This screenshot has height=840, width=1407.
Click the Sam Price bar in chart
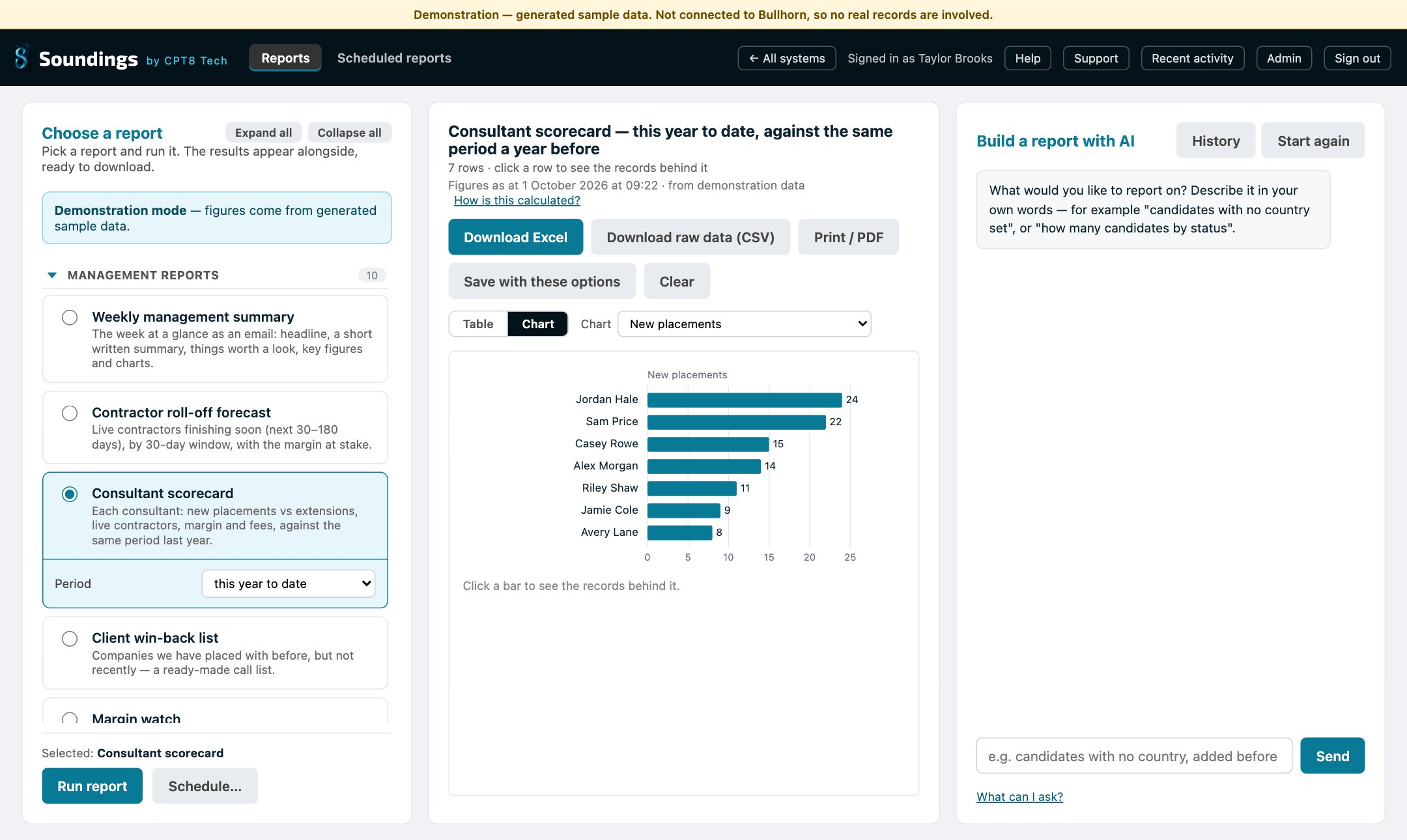click(737, 422)
